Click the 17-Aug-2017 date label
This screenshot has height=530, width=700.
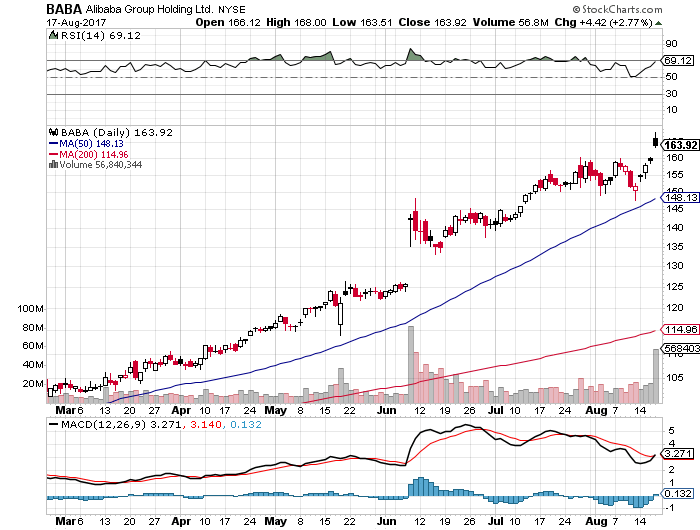pos(76,22)
